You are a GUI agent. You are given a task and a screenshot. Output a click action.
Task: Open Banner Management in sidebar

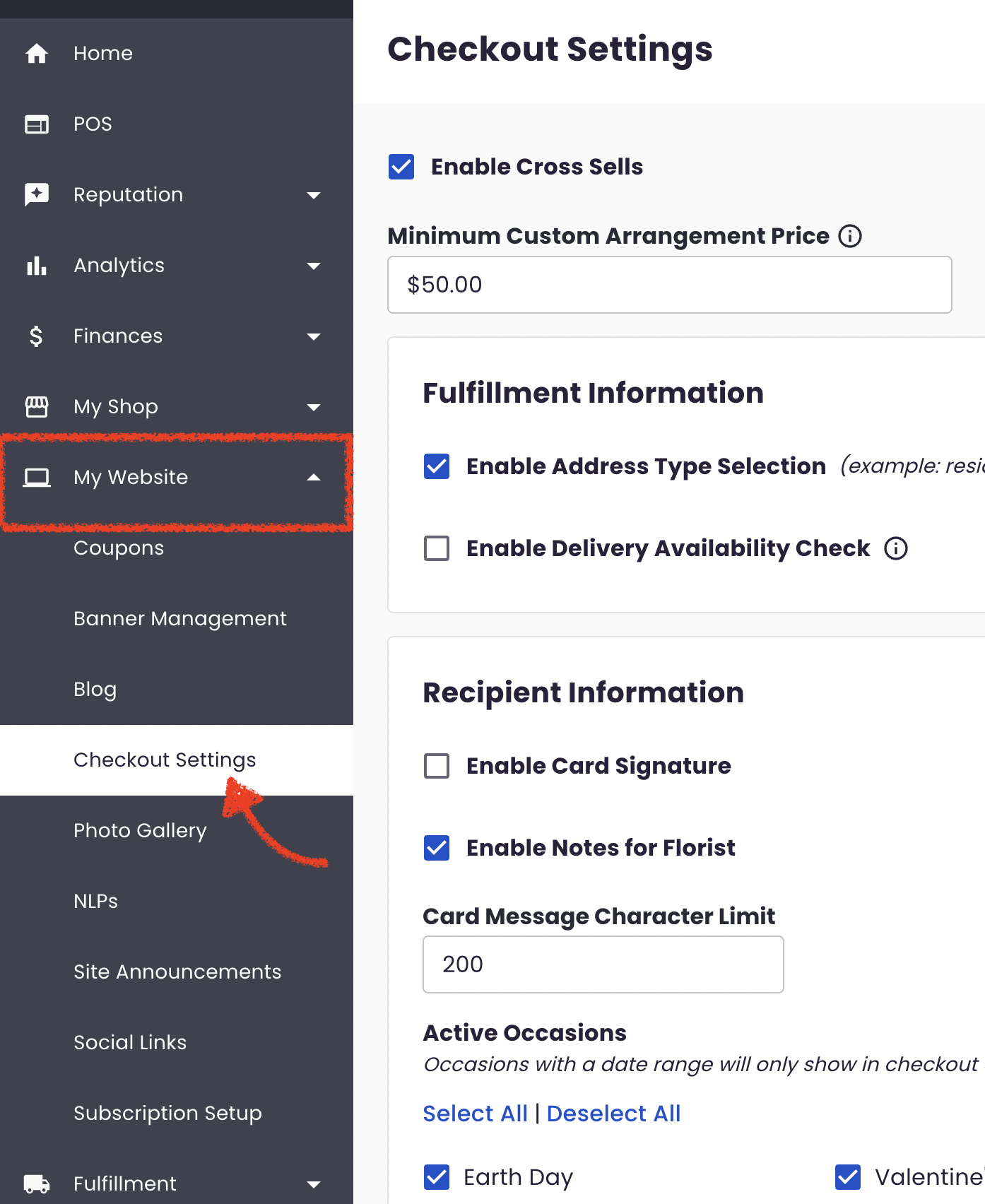click(x=180, y=619)
